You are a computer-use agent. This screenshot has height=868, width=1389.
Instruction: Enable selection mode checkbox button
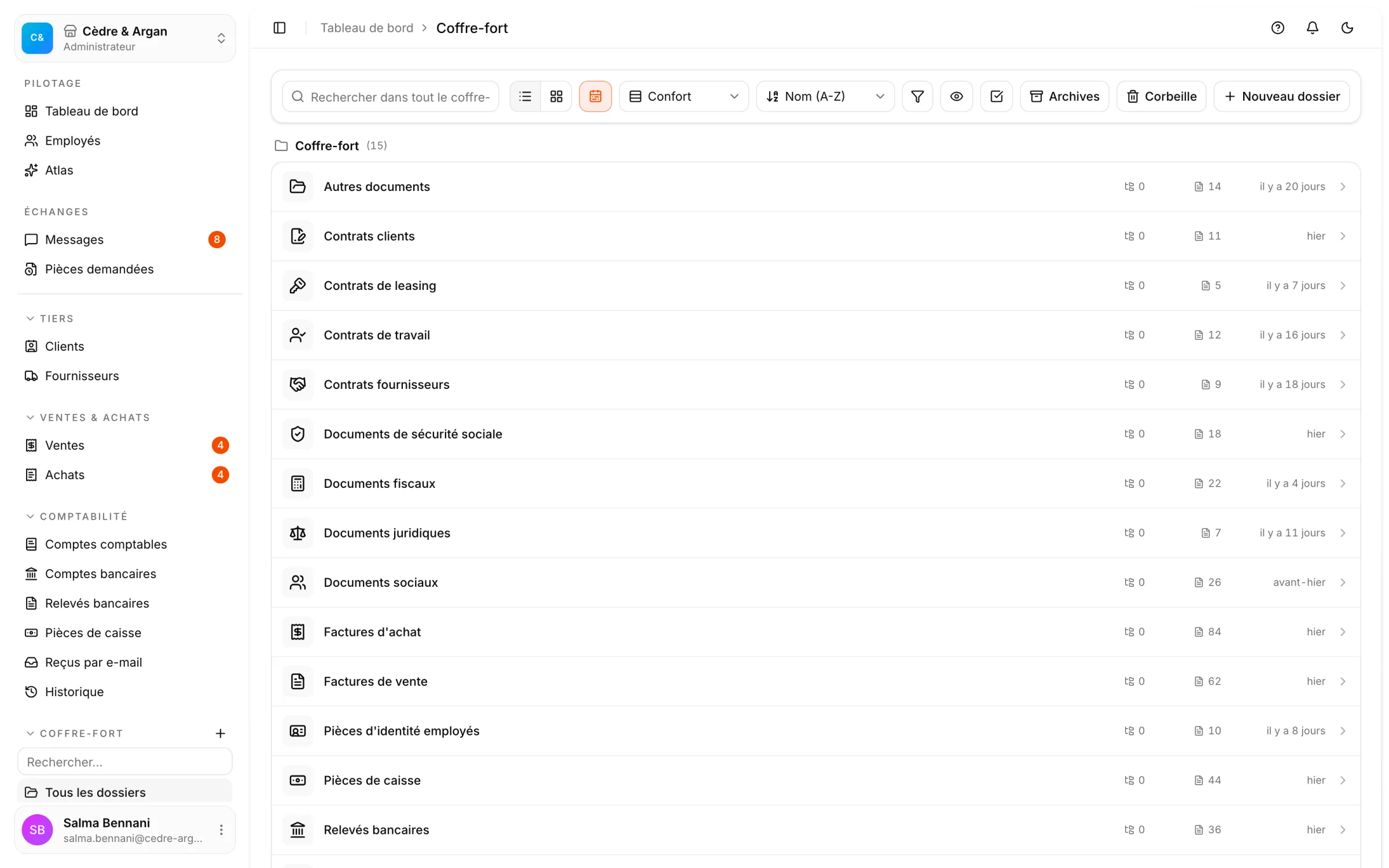point(996,96)
